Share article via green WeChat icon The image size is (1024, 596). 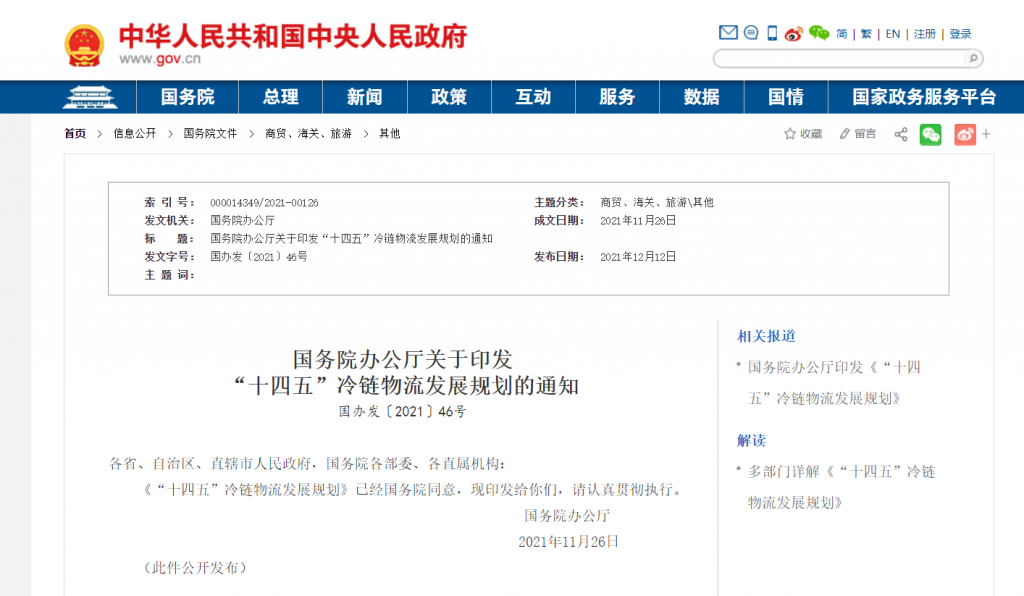(930, 133)
